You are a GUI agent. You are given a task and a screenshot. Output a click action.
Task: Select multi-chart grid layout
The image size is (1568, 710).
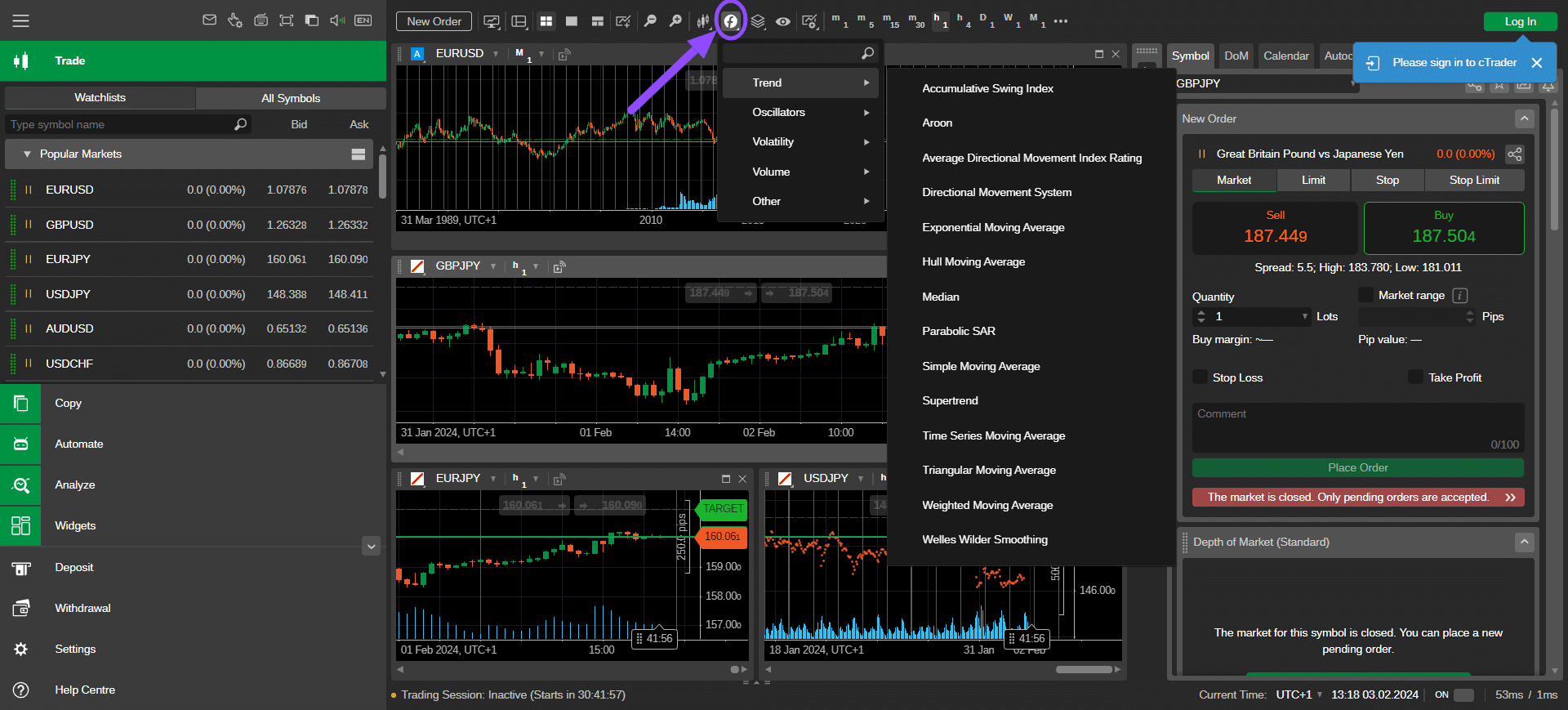[546, 21]
